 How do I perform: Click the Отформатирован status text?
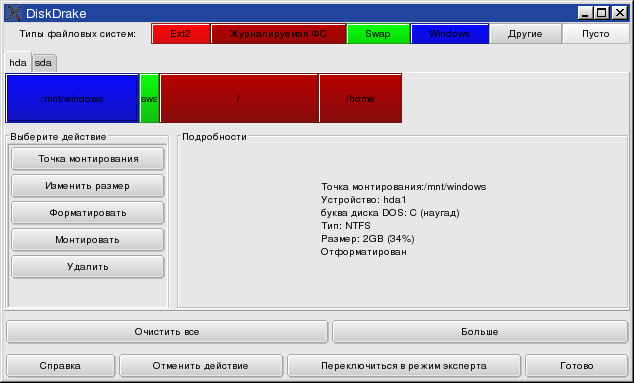pyautogui.click(x=363, y=252)
